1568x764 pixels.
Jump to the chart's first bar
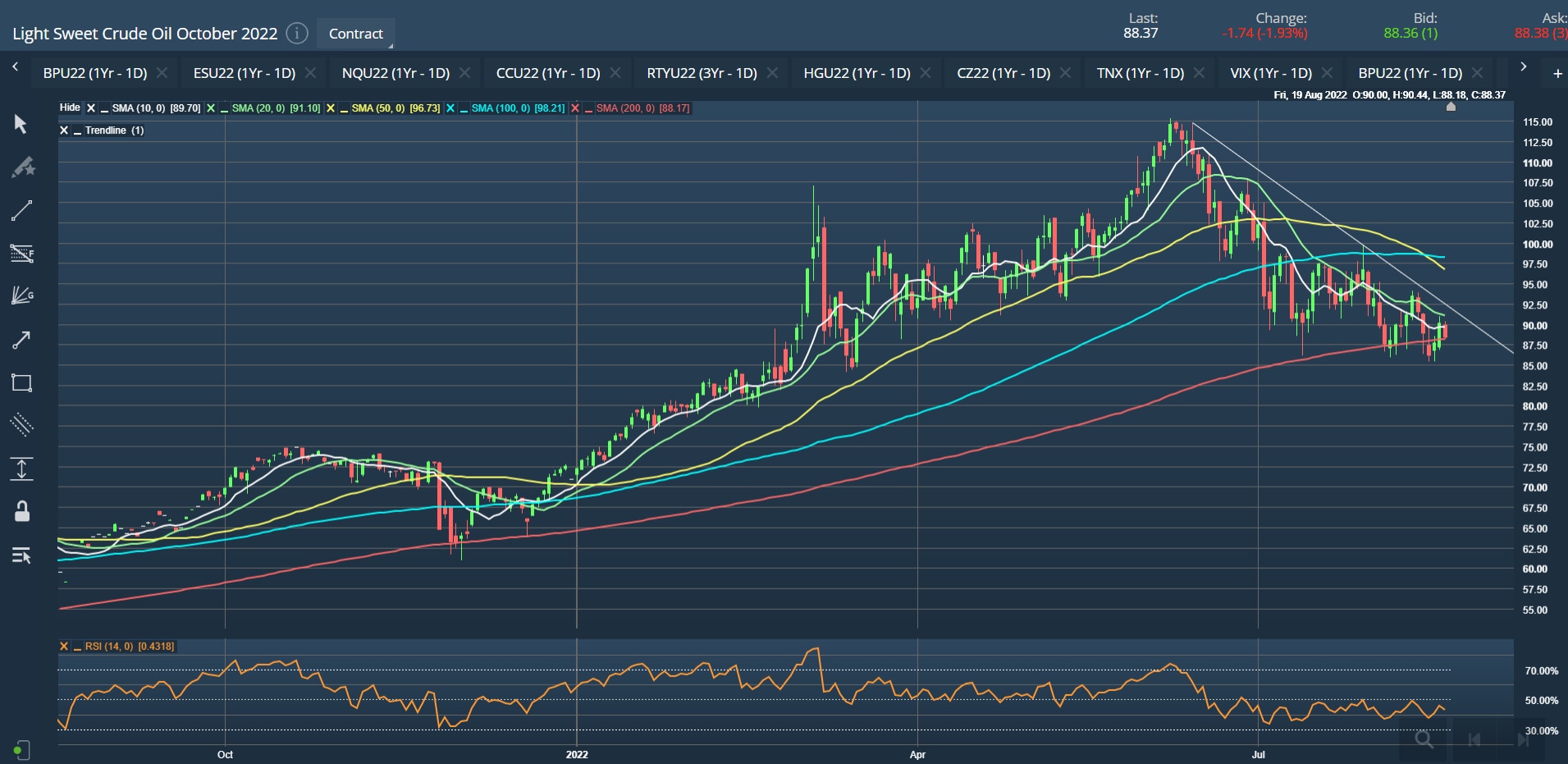tap(1474, 739)
